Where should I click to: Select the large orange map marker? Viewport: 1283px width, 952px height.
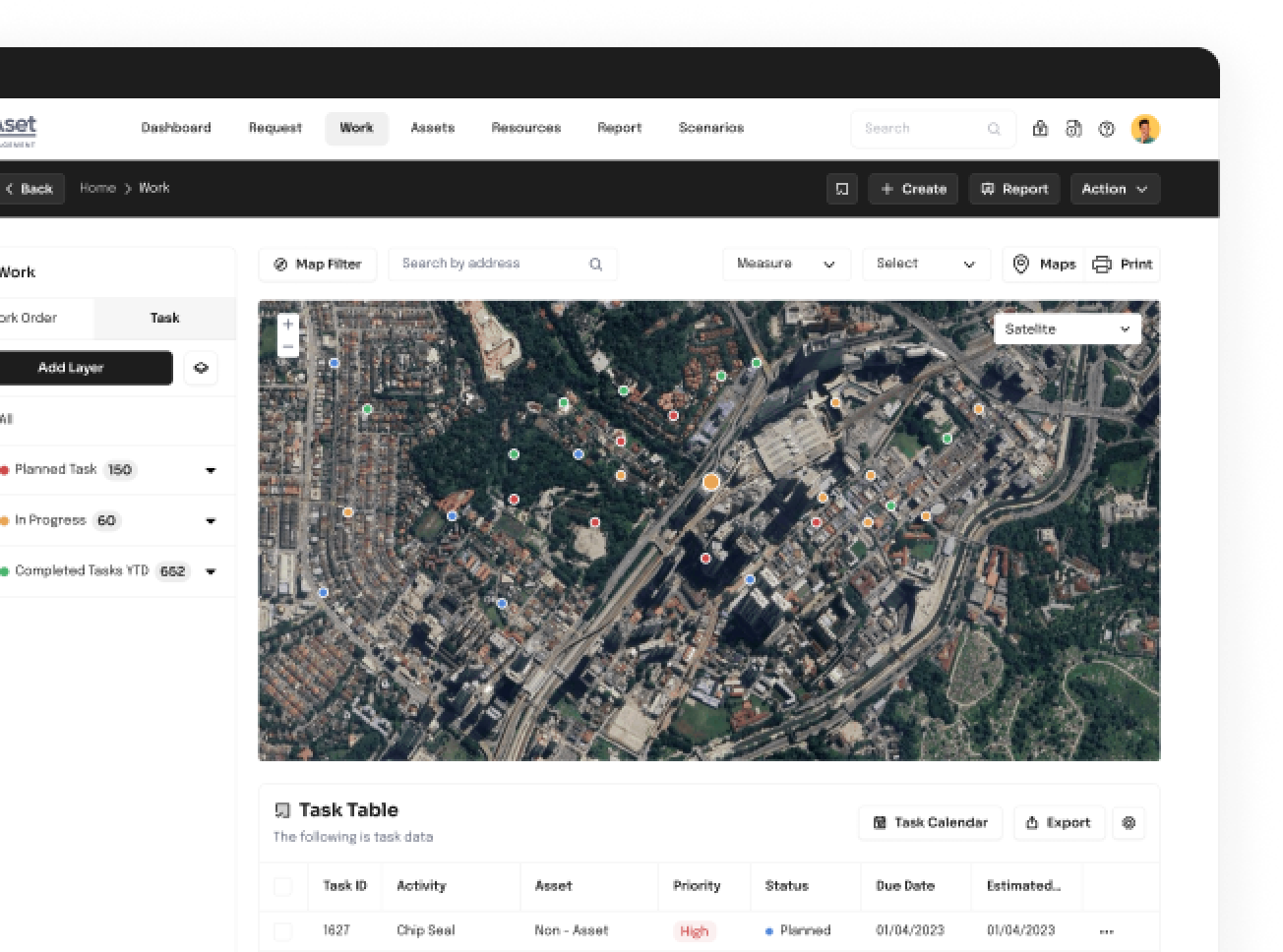tap(711, 482)
